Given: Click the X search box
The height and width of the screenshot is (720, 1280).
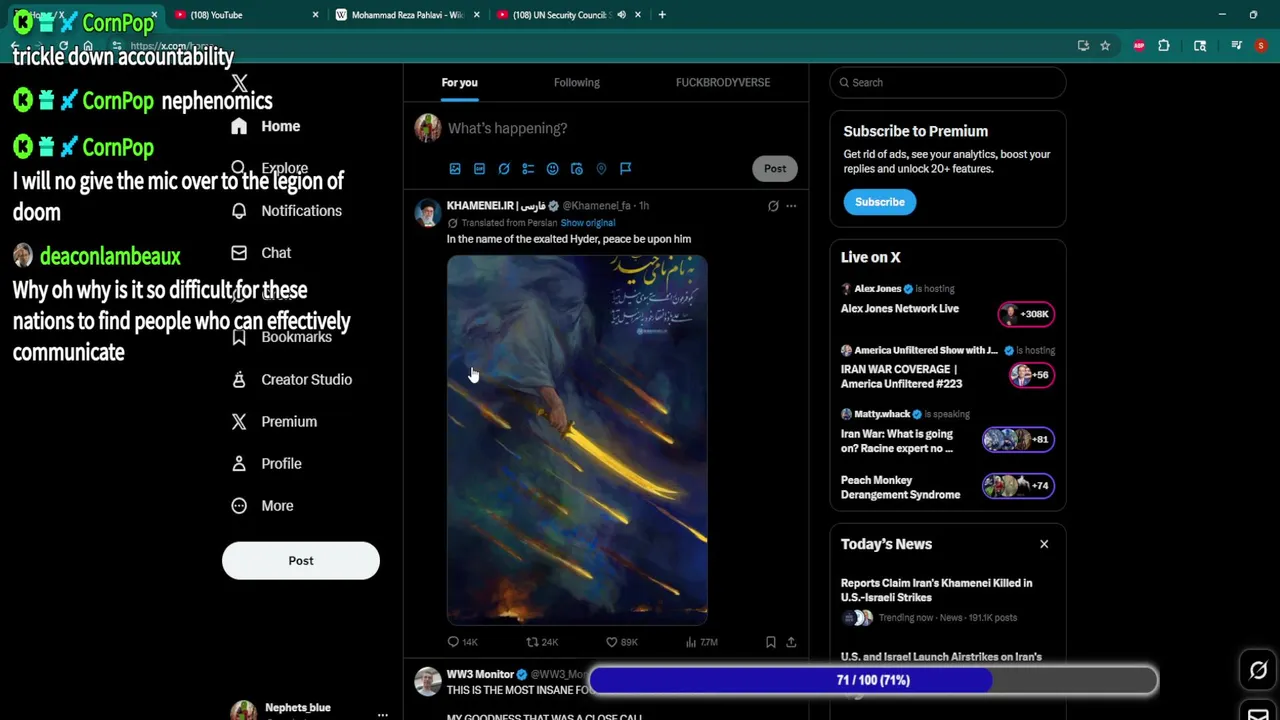Looking at the screenshot, I should tap(948, 82).
